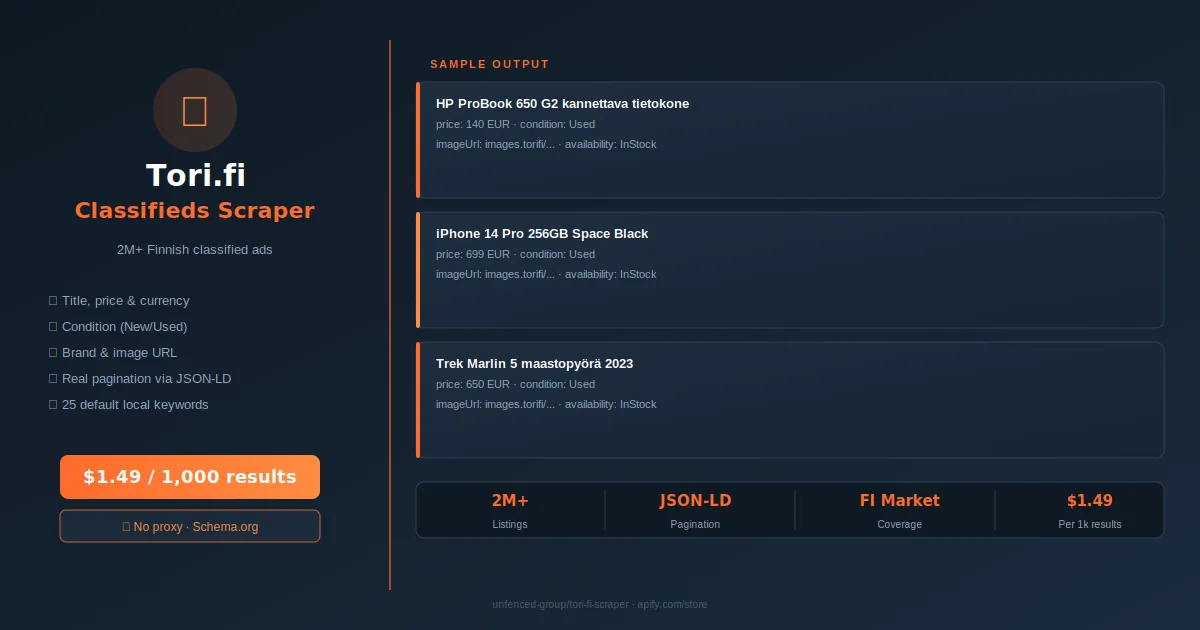Click the 'price: 140 EUR' line
The image size is (1200, 630).
515,124
